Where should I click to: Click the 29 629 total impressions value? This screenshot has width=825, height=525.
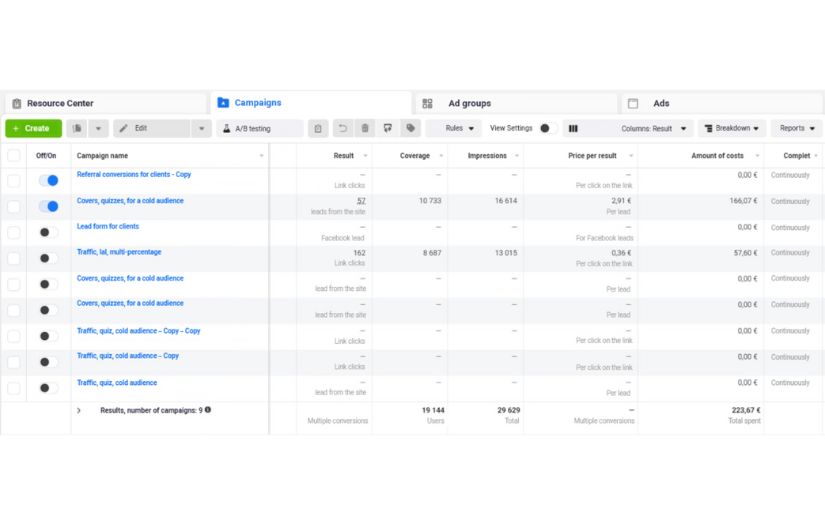[x=509, y=410]
